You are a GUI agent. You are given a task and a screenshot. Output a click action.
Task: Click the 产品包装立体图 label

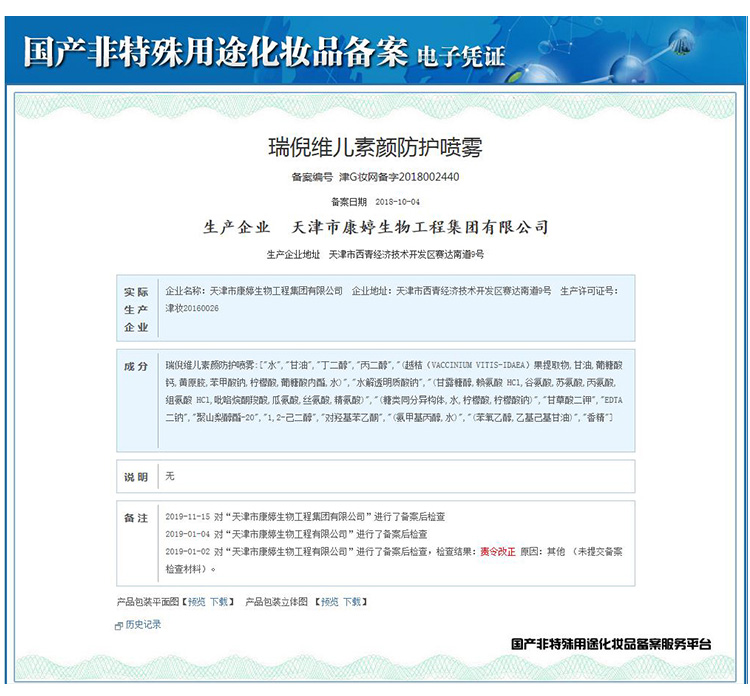pyautogui.click(x=276, y=602)
